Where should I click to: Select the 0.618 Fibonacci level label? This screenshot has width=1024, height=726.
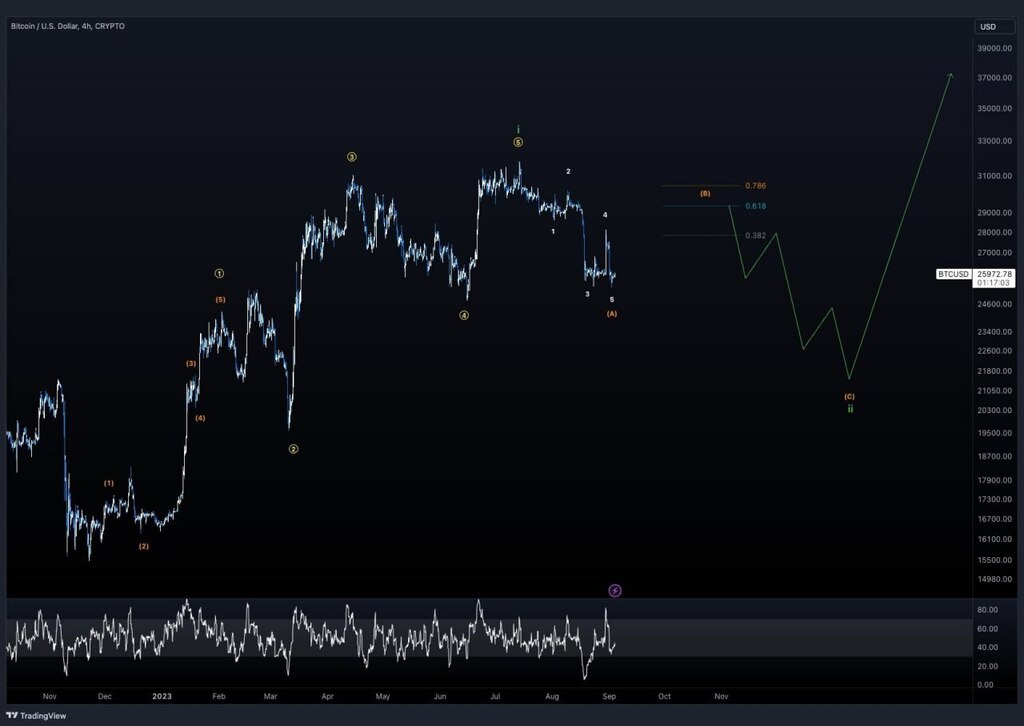pos(756,206)
